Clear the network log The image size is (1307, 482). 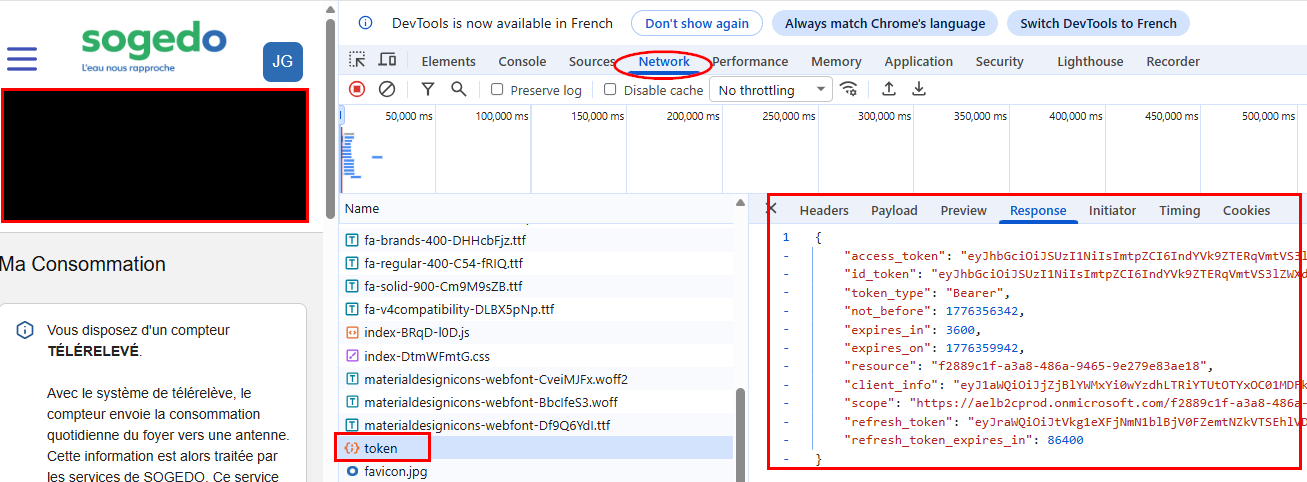(387, 89)
